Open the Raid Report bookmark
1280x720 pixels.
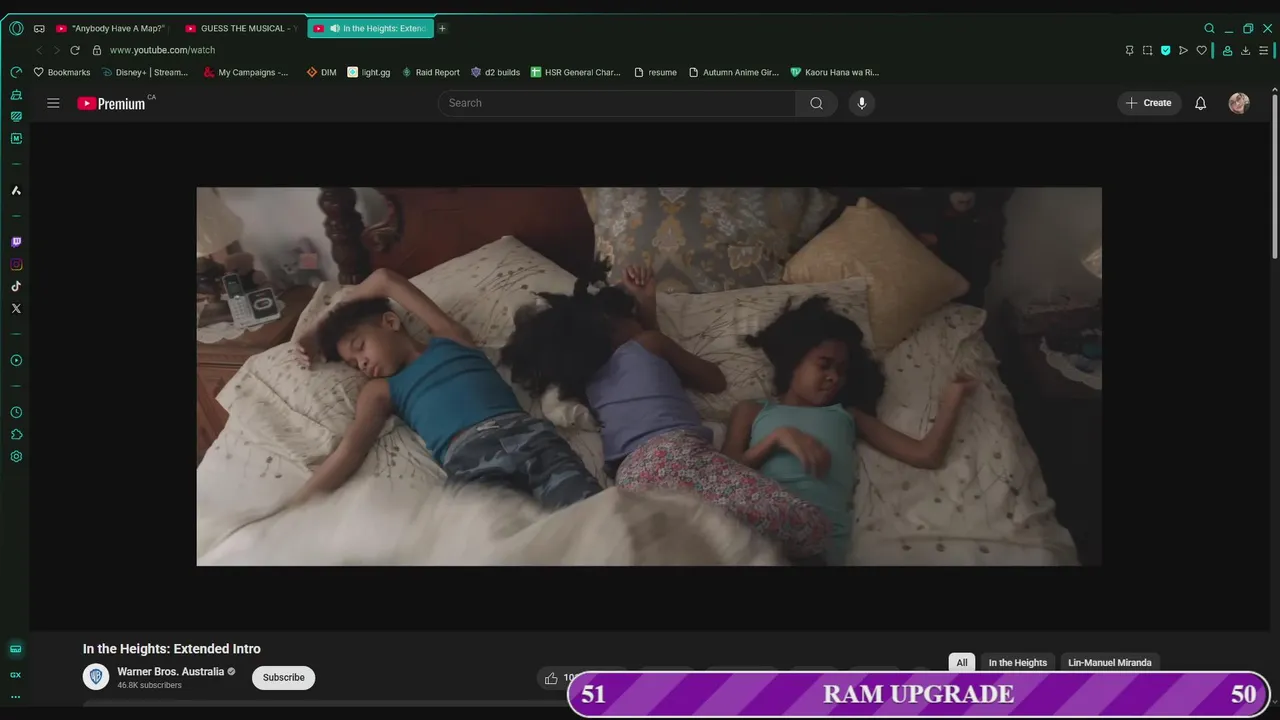(430, 72)
